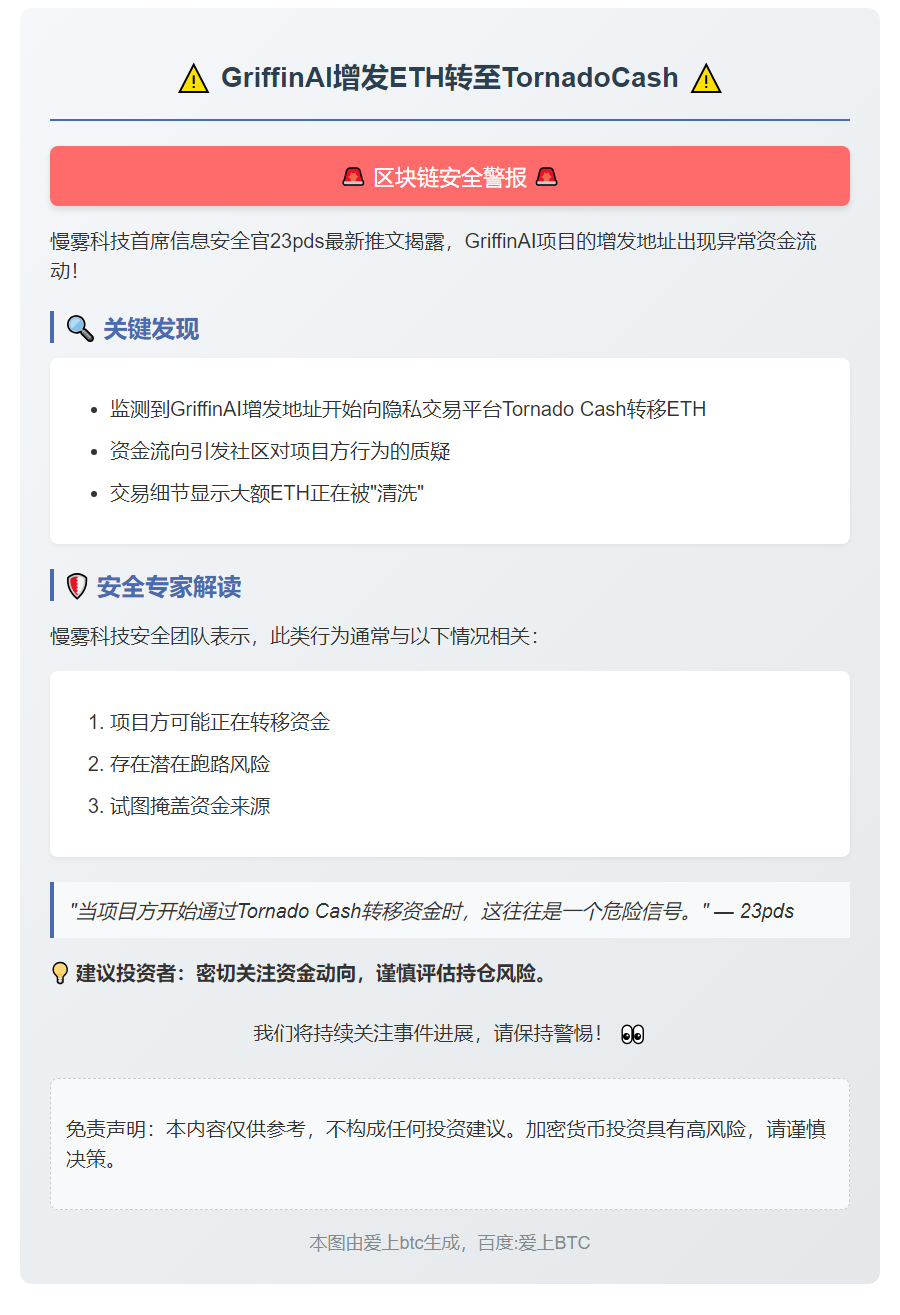Image resolution: width=900 pixels, height=1315 pixels.
Task: Click the shield icon beside 安全专家解读
Action: [x=77, y=586]
